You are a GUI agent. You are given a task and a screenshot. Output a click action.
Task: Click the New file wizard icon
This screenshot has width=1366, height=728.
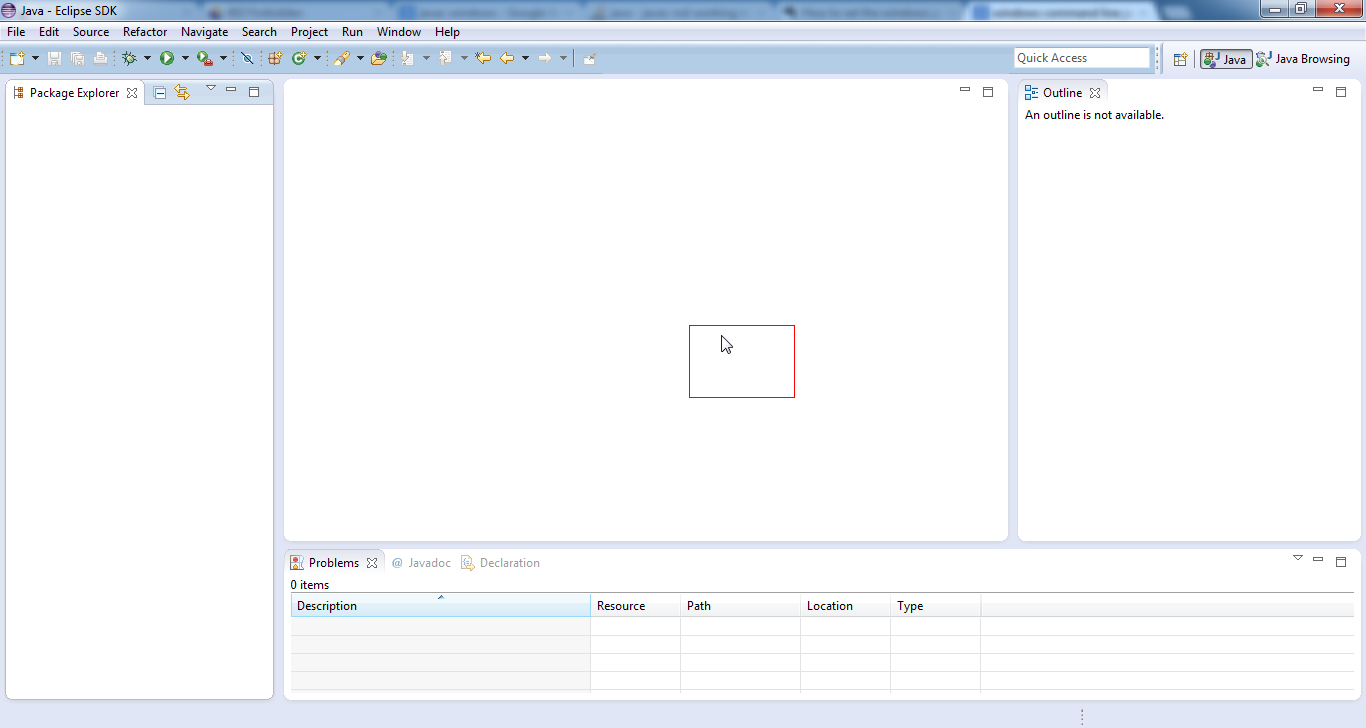[x=17, y=59]
